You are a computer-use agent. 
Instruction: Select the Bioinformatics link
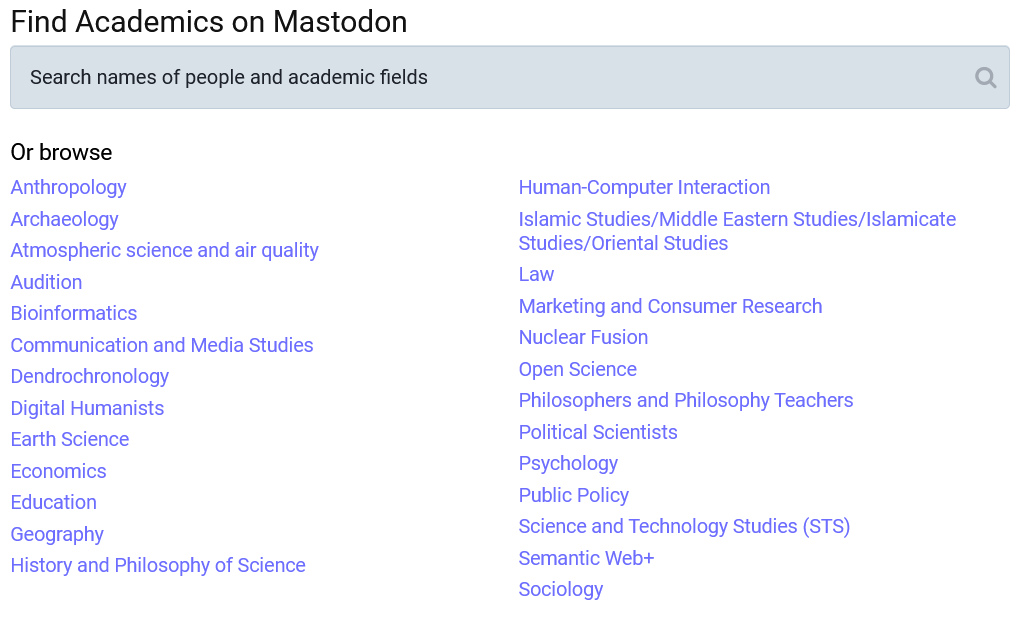pyautogui.click(x=74, y=313)
